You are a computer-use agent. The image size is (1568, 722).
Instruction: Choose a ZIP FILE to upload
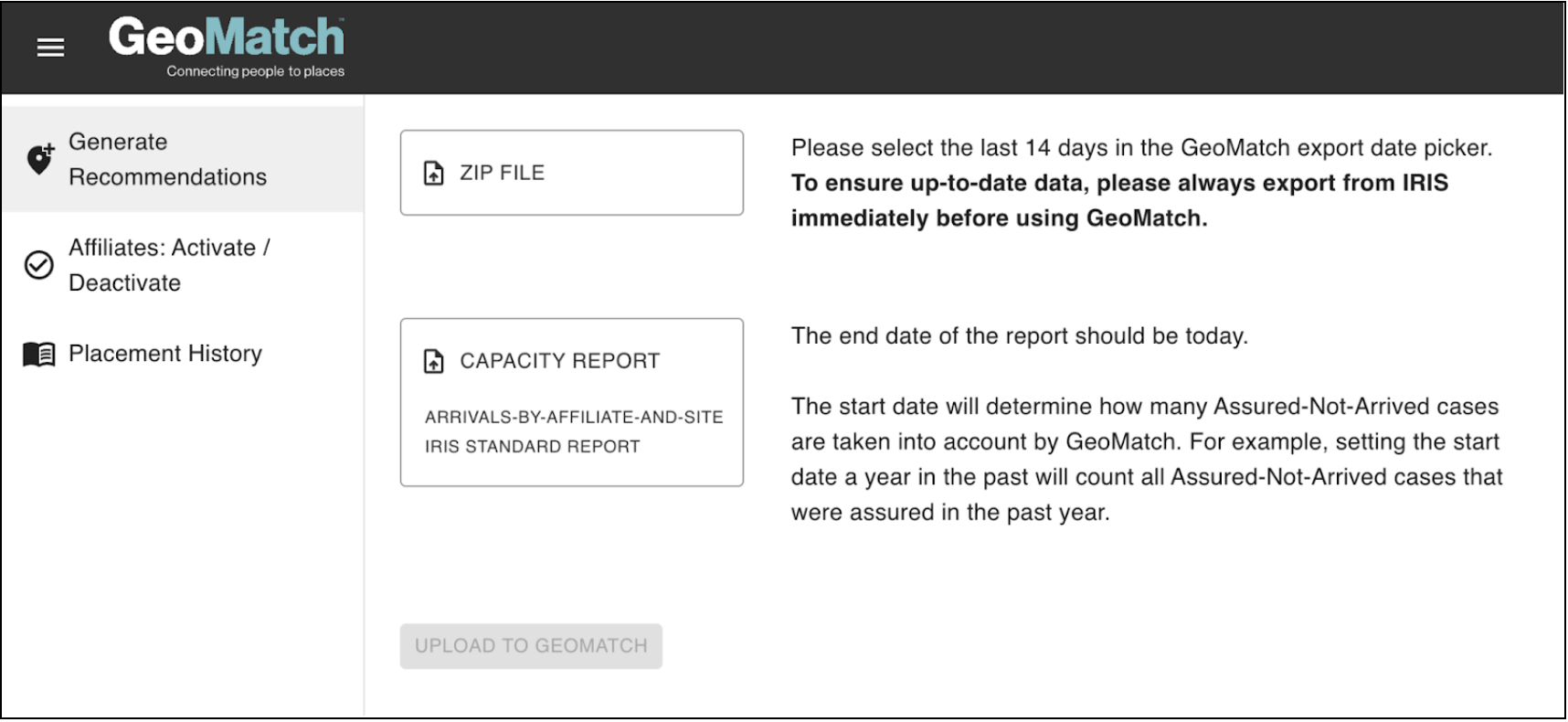[x=502, y=173]
